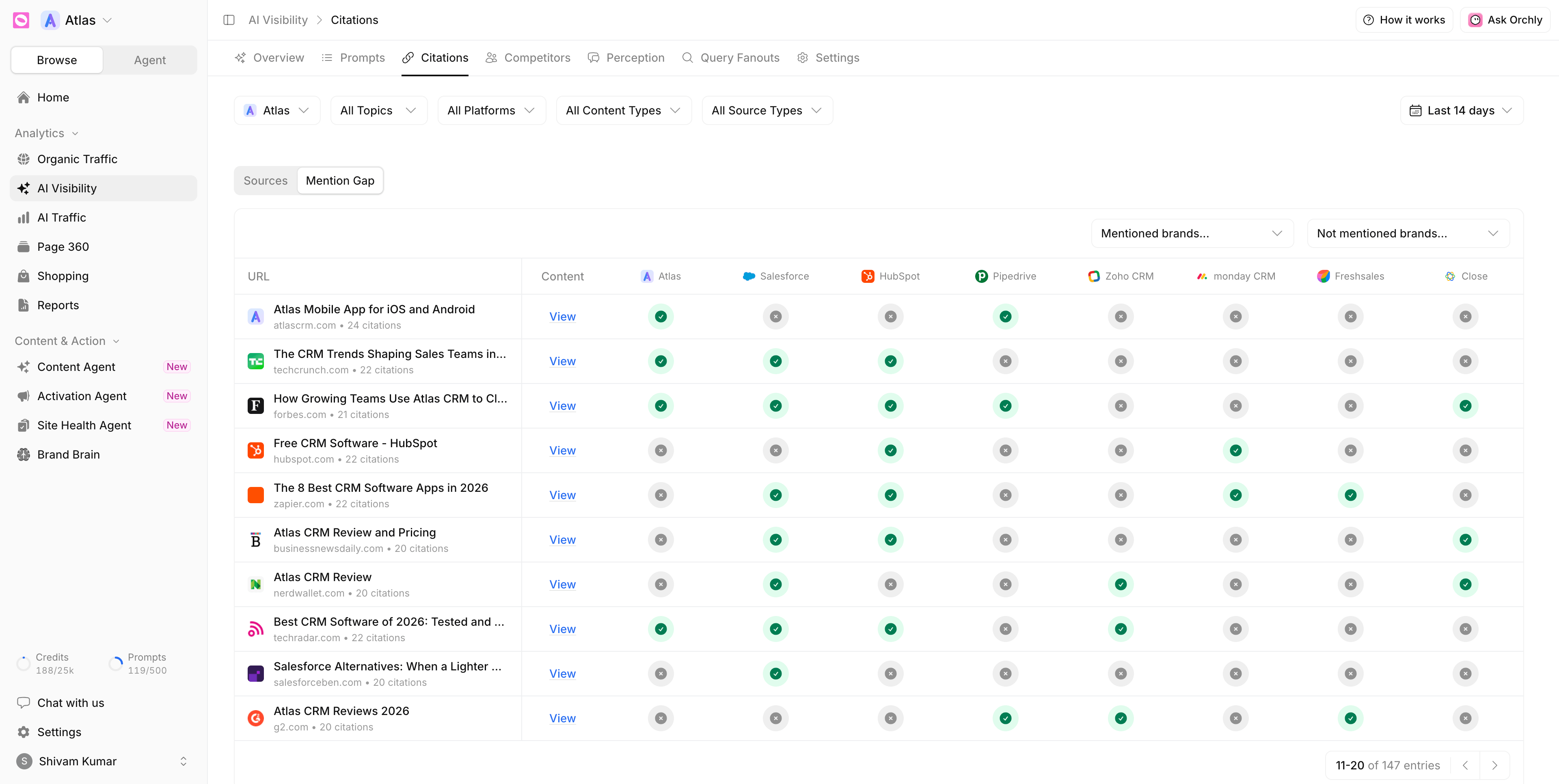Open the Query Fanouts tab
Viewport: 1559px width, 784px height.
(730, 58)
